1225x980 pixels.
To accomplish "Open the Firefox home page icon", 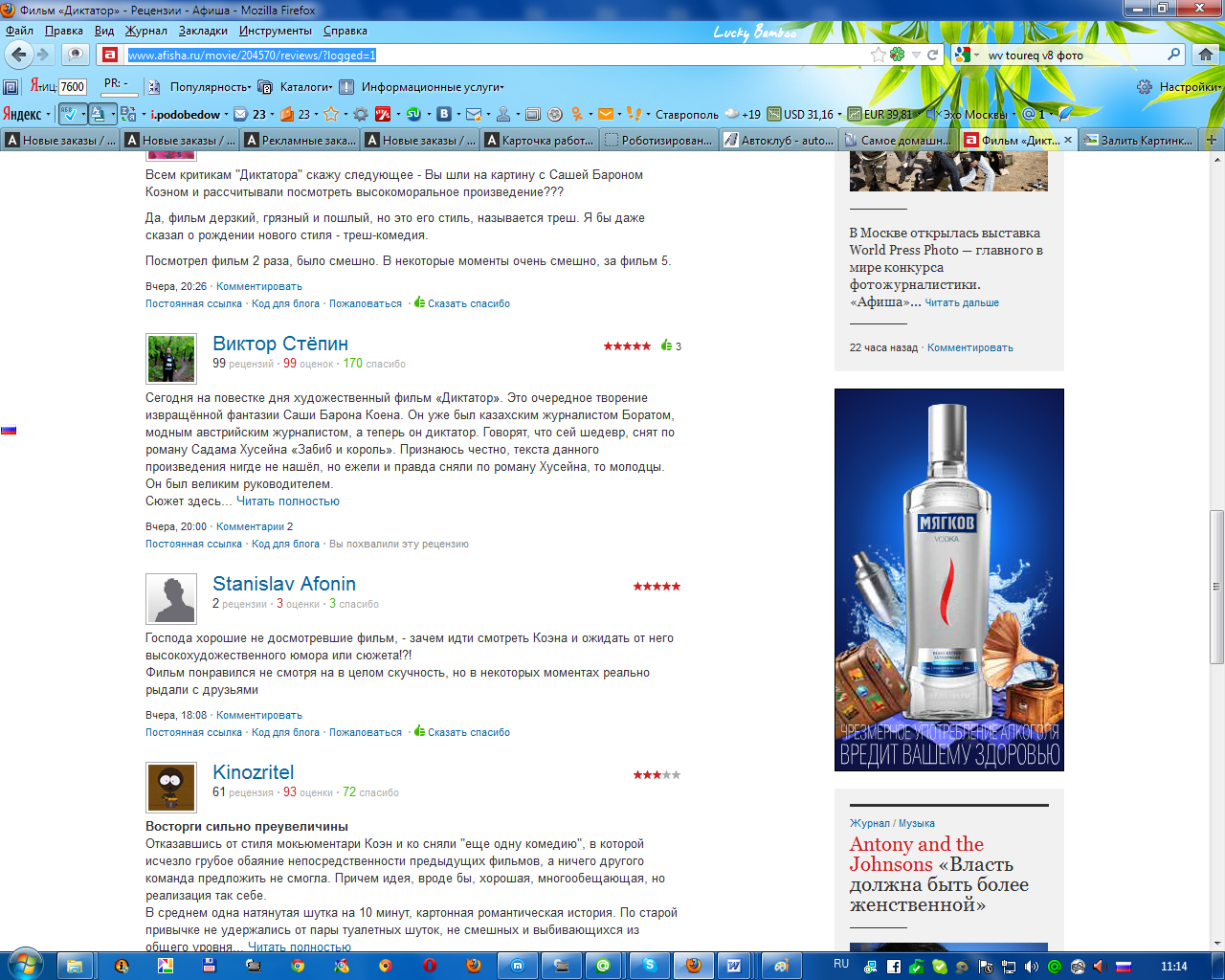I will pyautogui.click(x=1206, y=55).
